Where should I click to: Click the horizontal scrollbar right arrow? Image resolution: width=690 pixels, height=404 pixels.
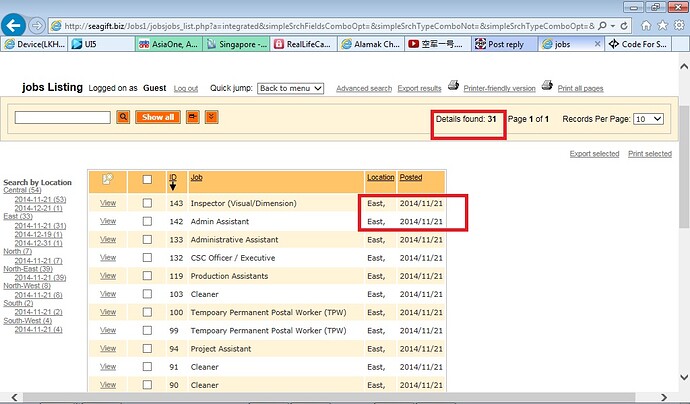click(664, 397)
